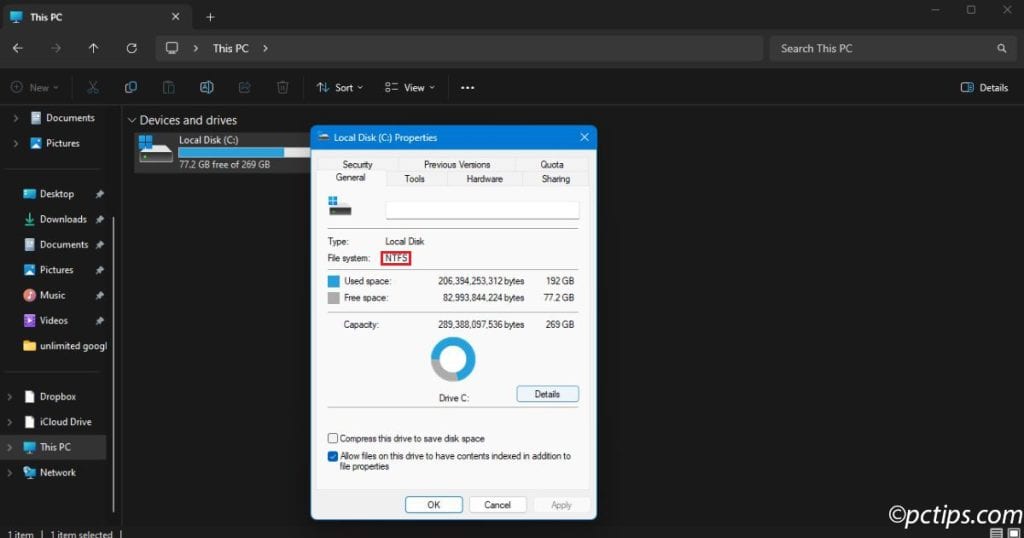Uncheck Allow files to have contents indexed

point(332,456)
